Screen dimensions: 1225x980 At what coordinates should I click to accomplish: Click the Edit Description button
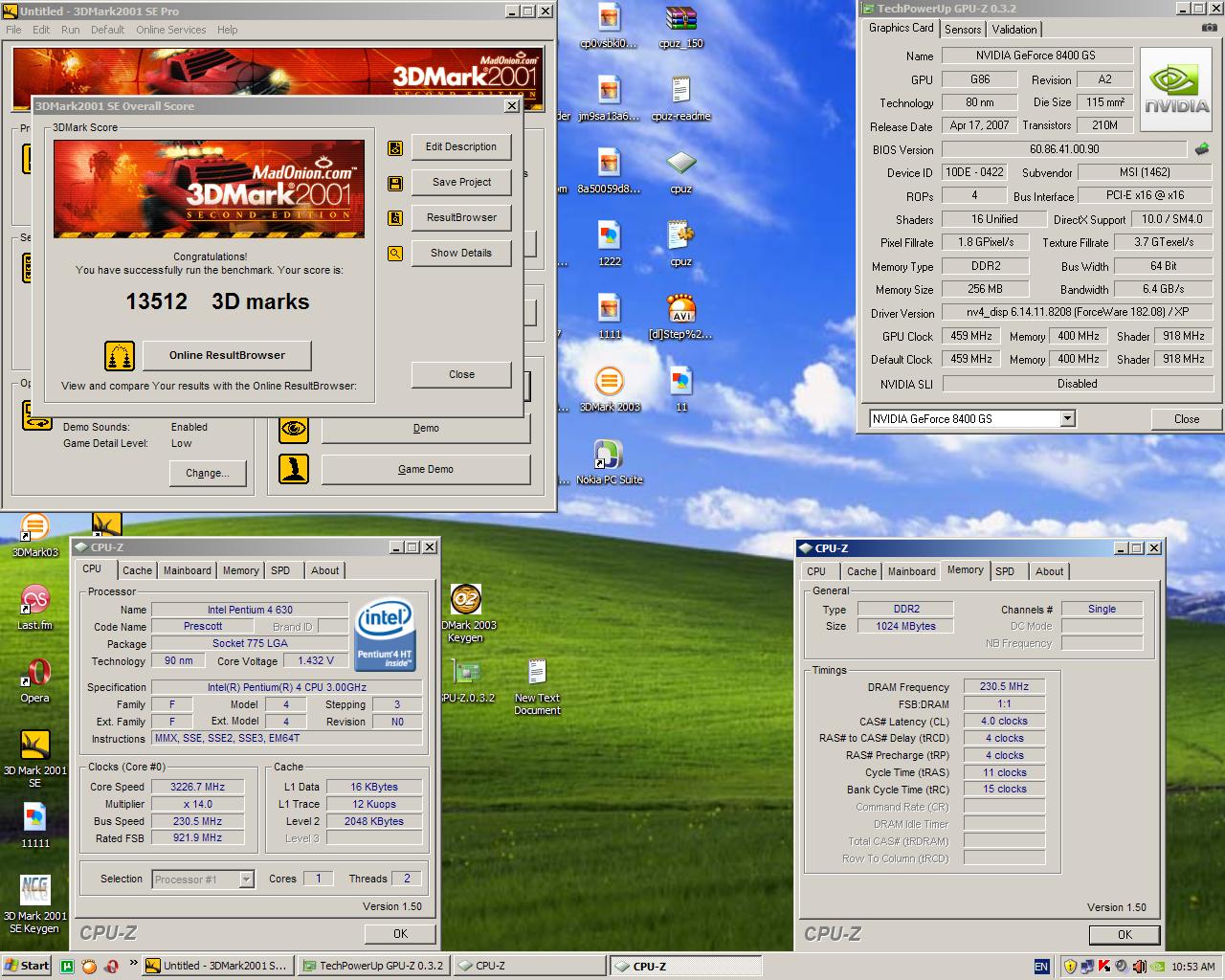[x=461, y=147]
